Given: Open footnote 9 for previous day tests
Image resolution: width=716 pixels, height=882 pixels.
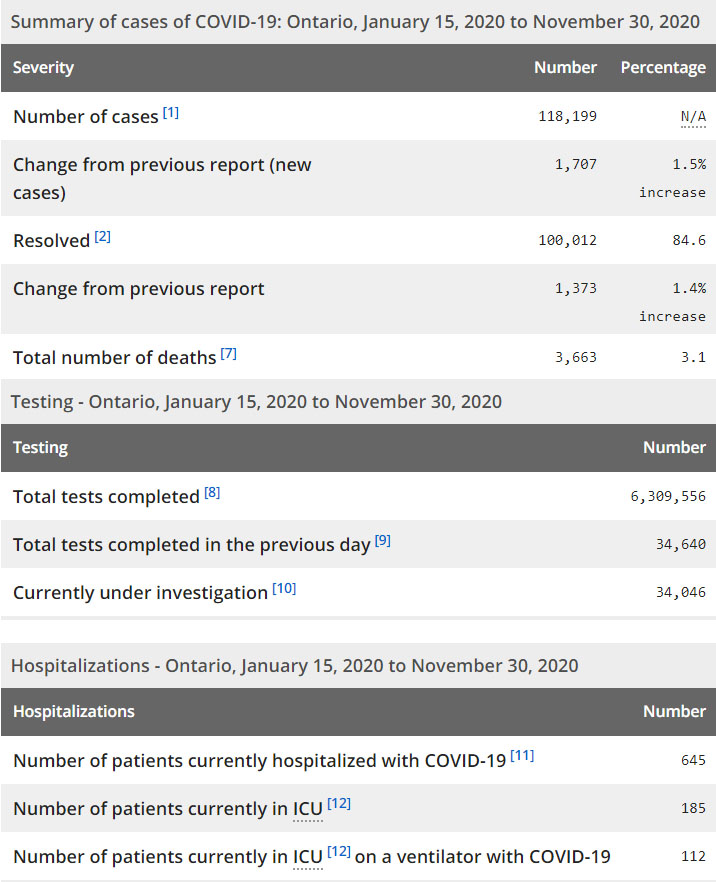Looking at the screenshot, I should tap(382, 541).
